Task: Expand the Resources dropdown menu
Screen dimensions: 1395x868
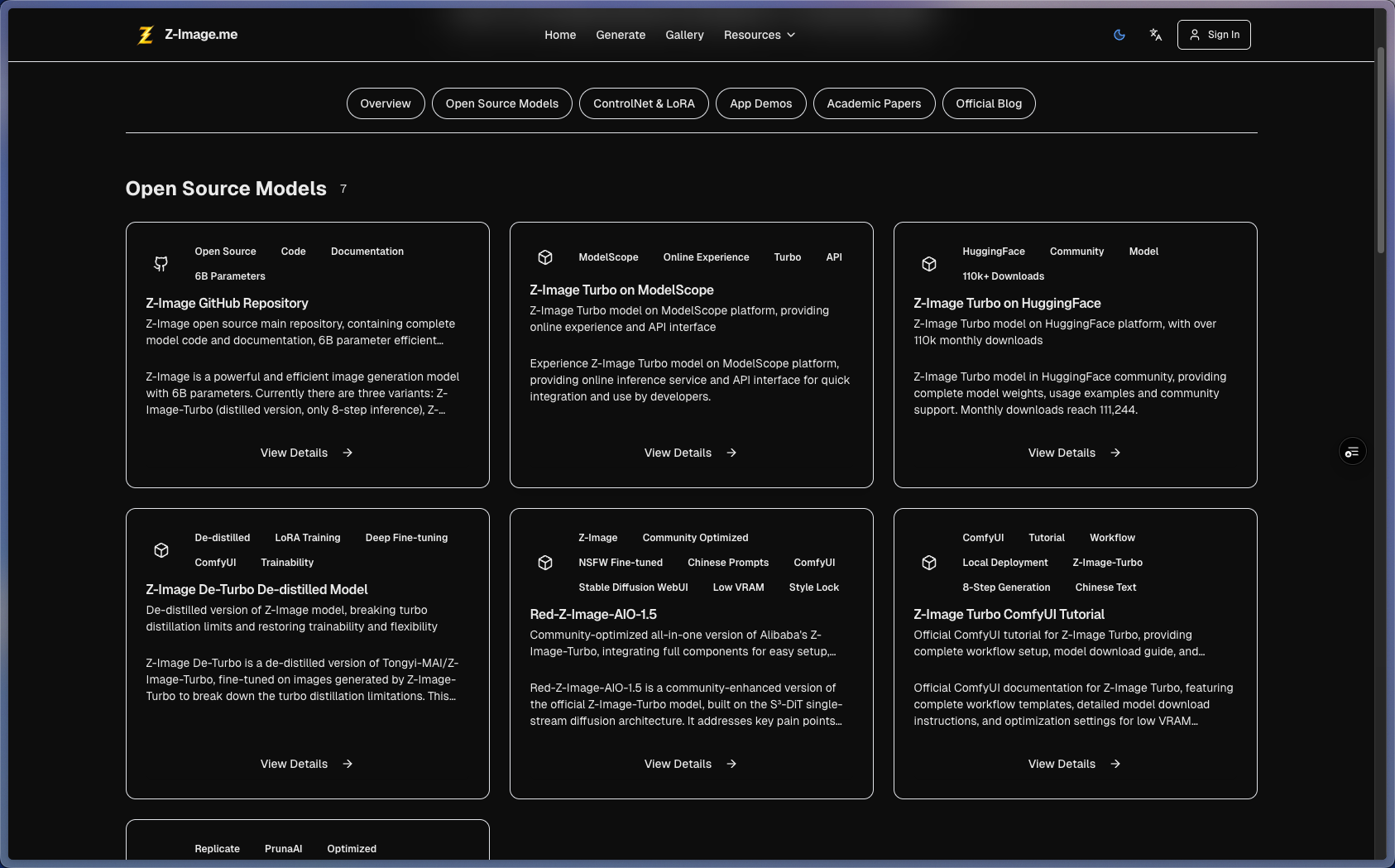Action: click(759, 35)
